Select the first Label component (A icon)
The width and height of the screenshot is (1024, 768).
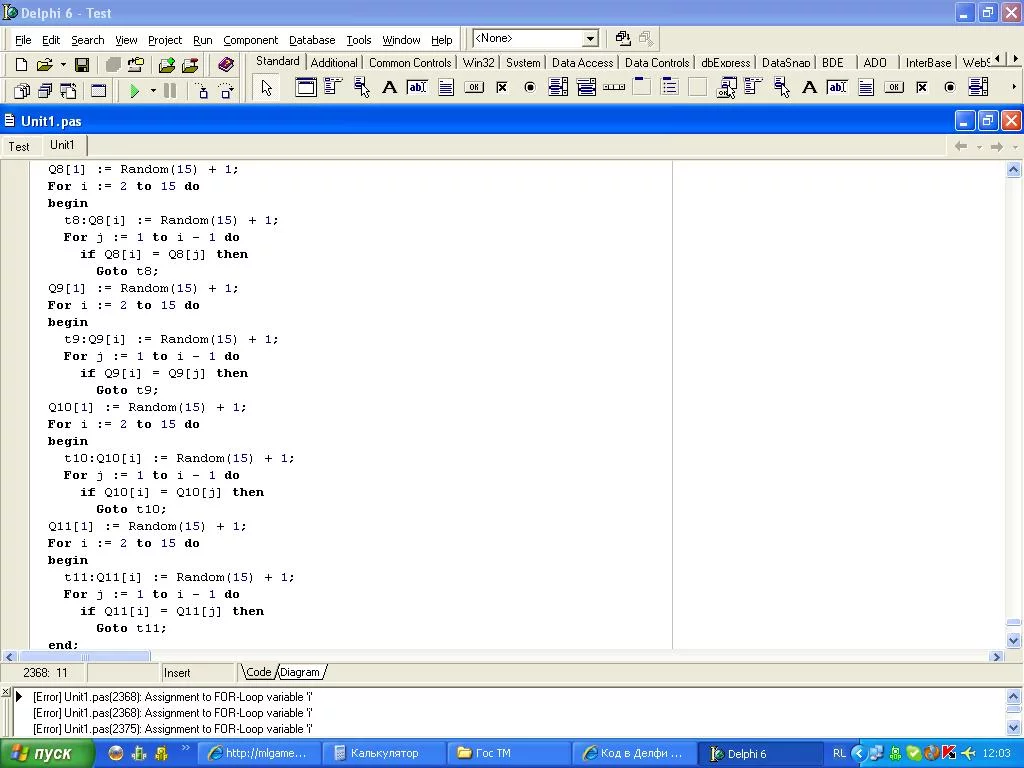pos(389,88)
